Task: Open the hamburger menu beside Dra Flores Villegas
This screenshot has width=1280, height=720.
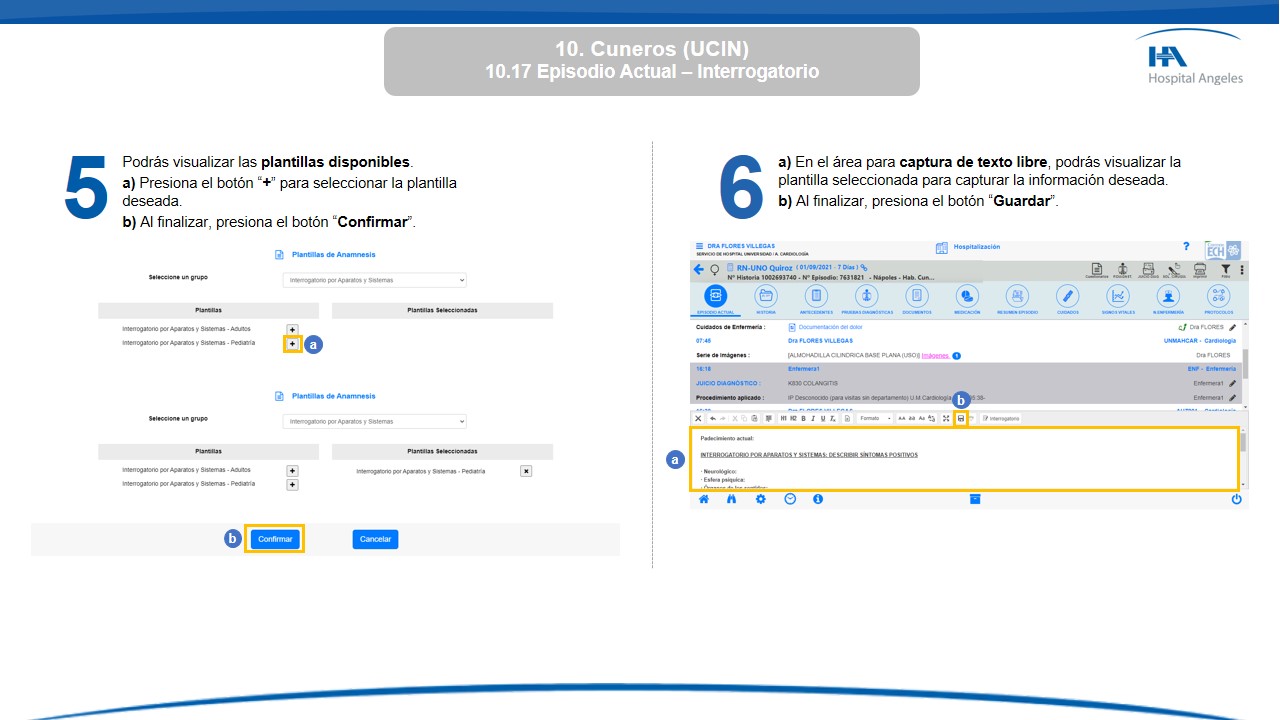Action: (x=699, y=246)
